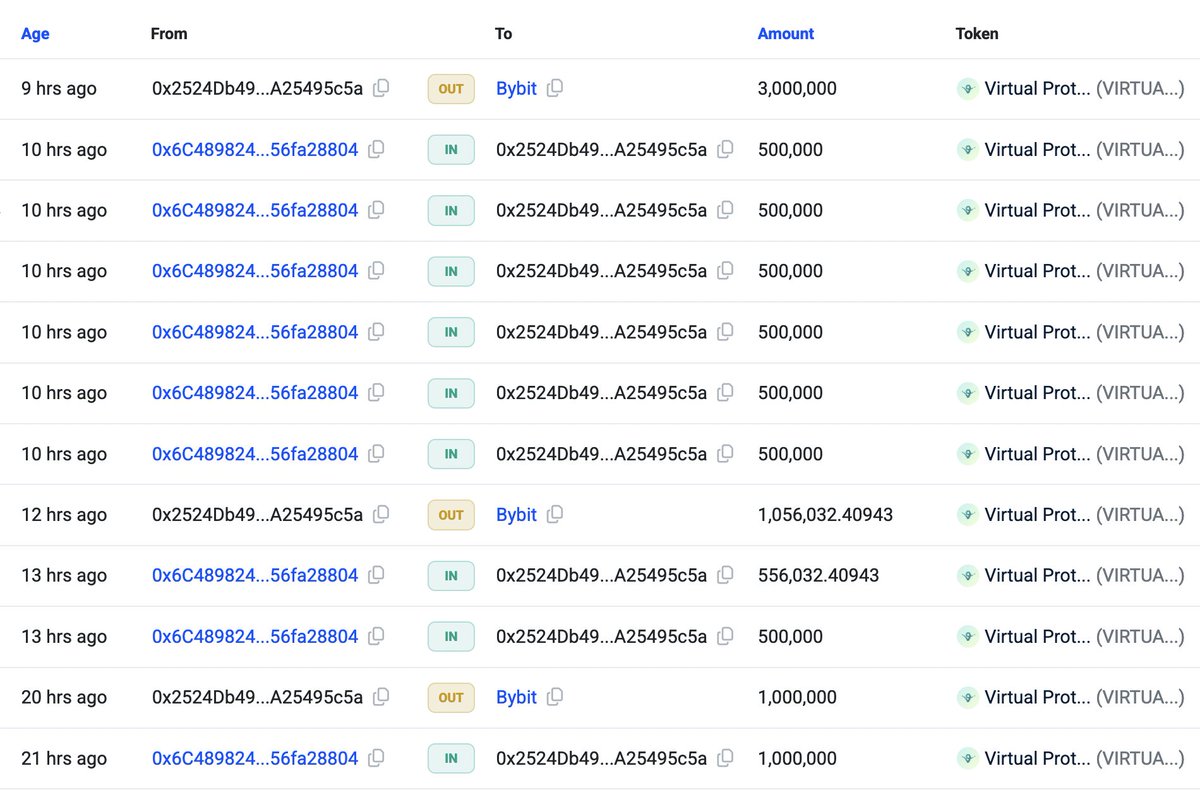Screen dimensions: 1200x790
Task: Click the token icon in the 20 hrs ago row
Action: (967, 697)
